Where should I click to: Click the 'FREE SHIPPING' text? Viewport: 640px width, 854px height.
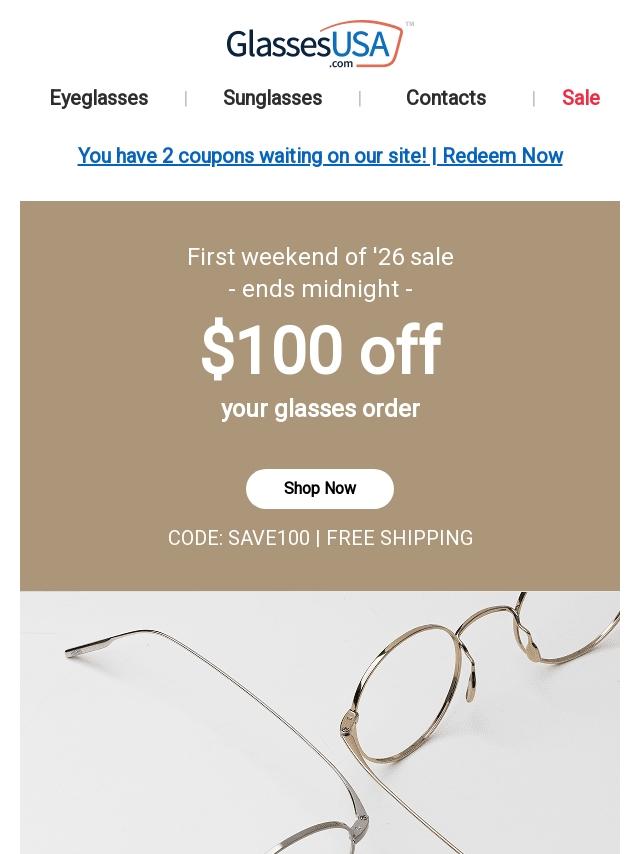point(400,538)
